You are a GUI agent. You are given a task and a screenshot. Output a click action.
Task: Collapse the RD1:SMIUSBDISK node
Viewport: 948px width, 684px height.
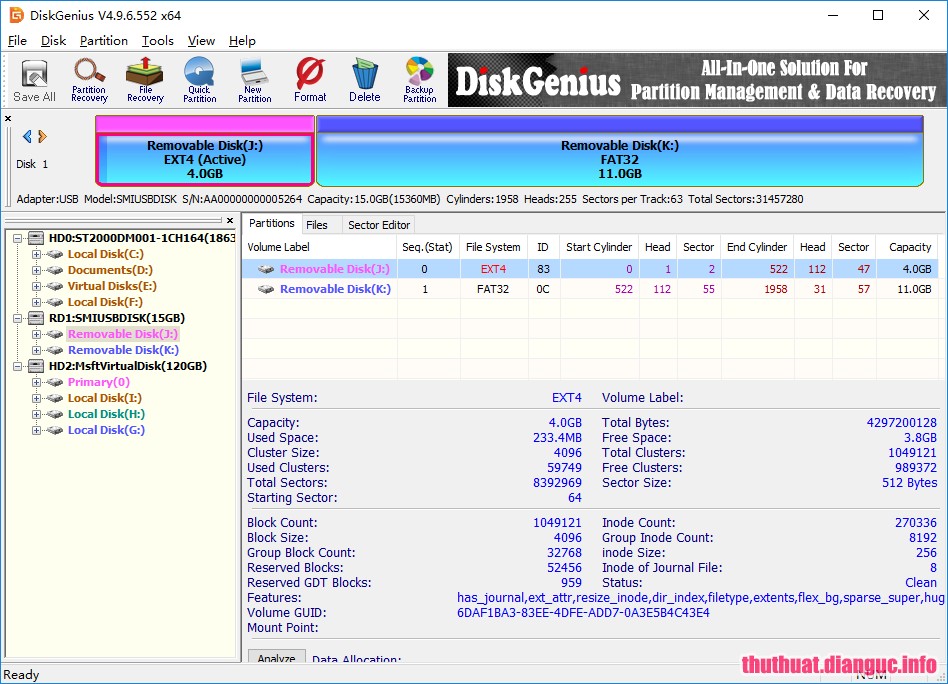click(18, 318)
